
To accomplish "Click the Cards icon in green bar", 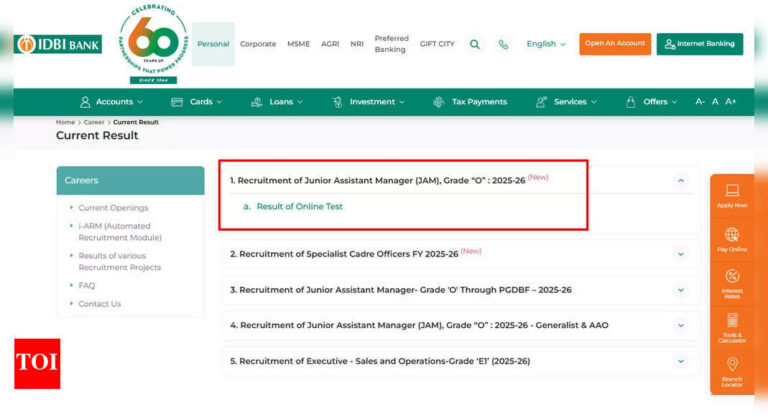I will [x=177, y=102].
